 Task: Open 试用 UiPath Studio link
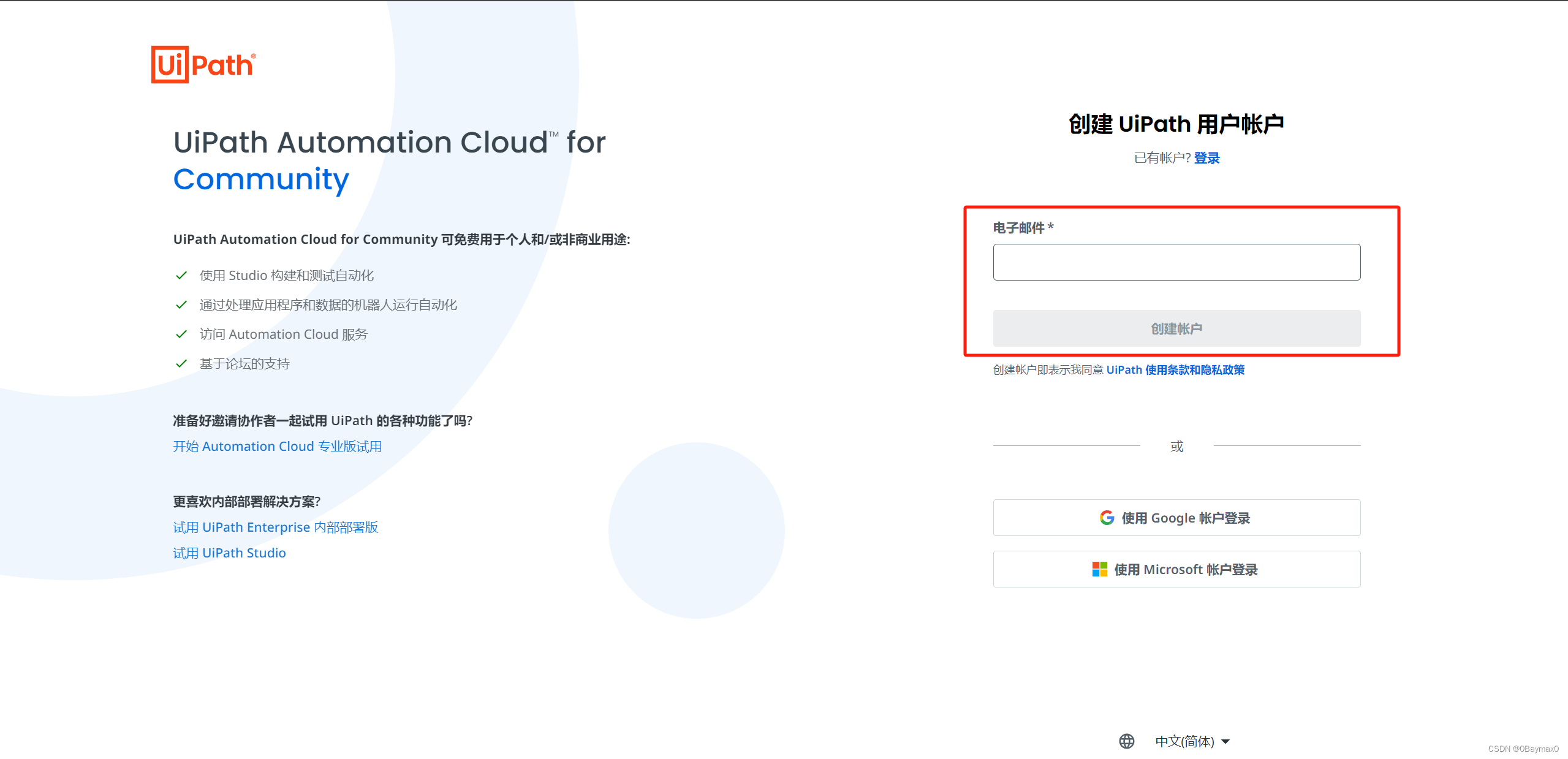[229, 553]
